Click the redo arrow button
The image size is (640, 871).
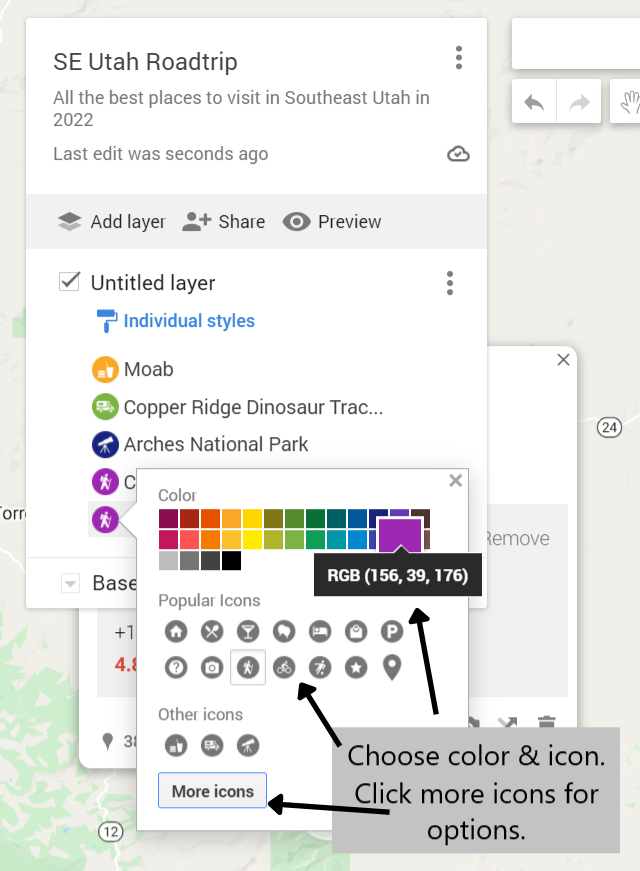[x=579, y=102]
